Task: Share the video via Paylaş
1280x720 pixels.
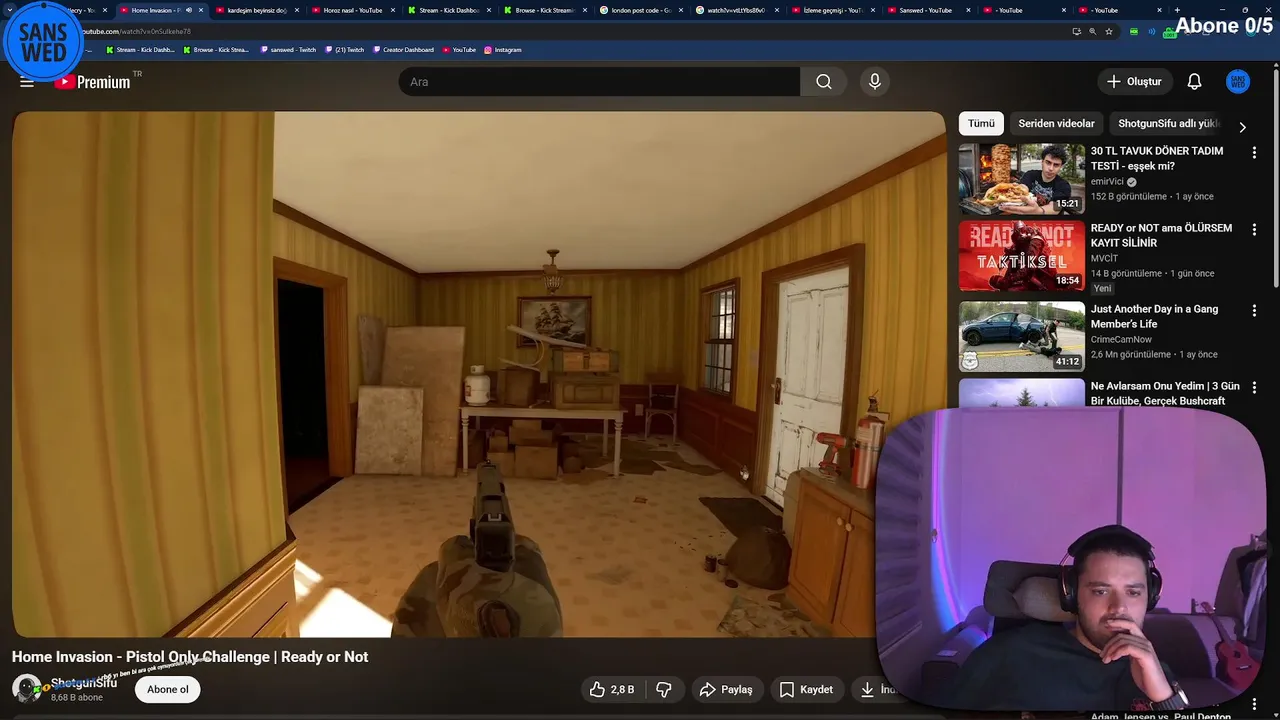Action: [x=726, y=689]
